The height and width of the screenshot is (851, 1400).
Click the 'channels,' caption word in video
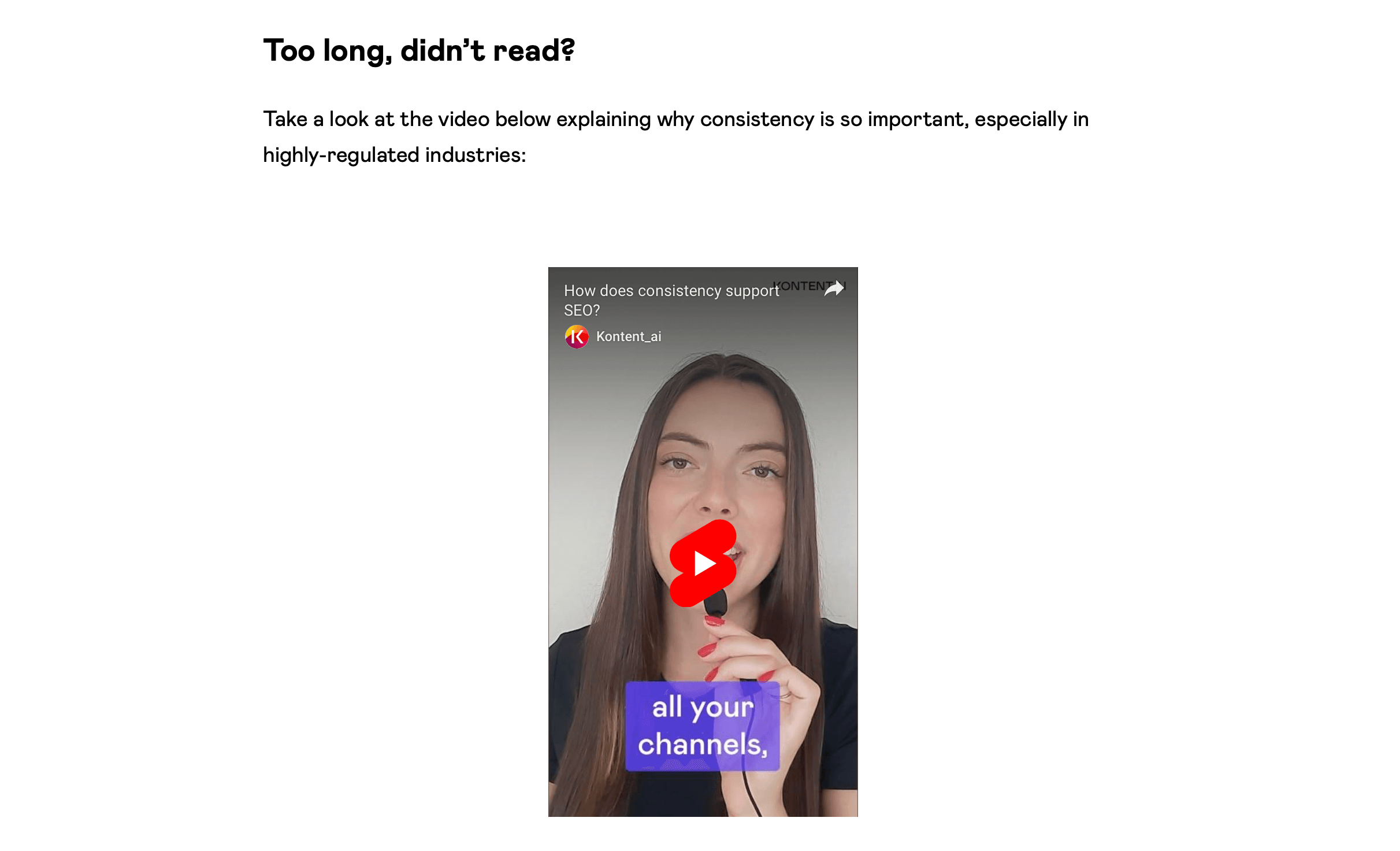pos(703,744)
